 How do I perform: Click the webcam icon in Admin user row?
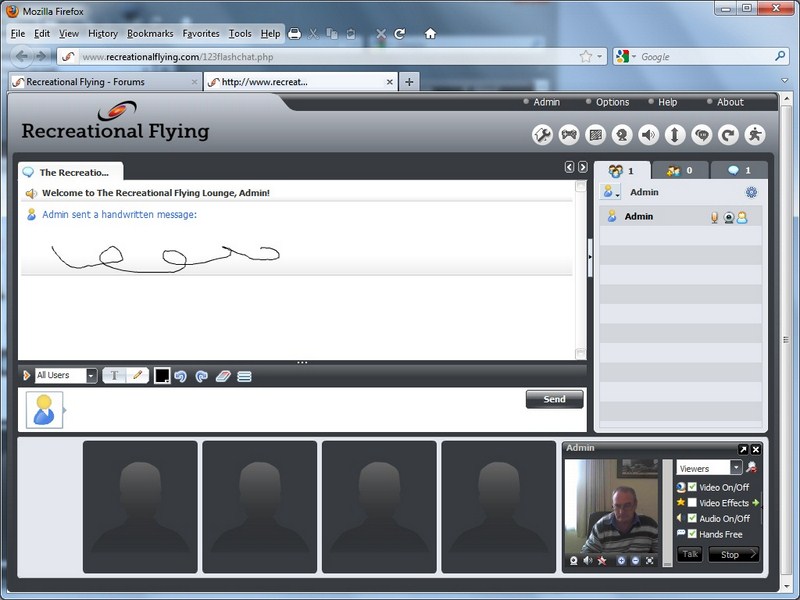[x=729, y=217]
